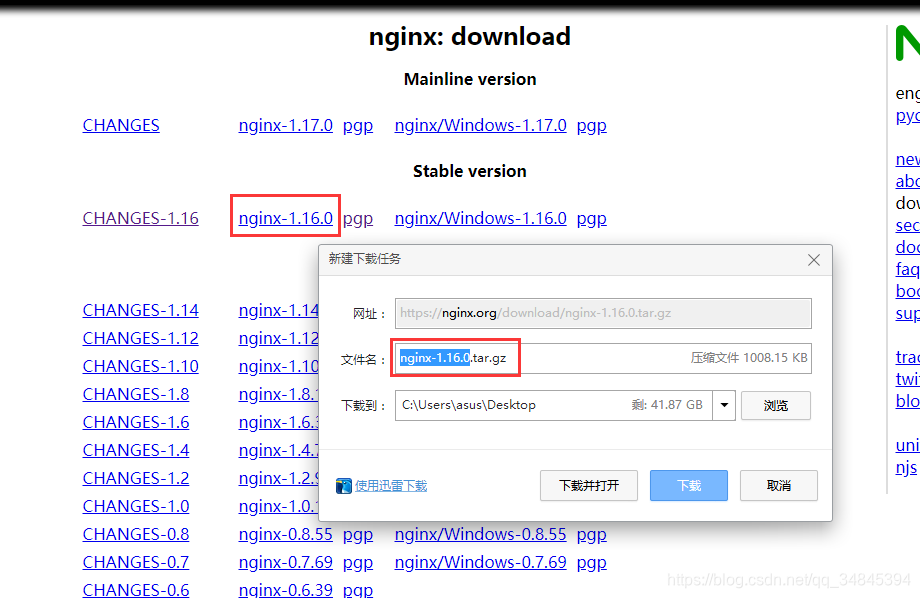Click pgp link next to nginx-0.7.69
This screenshot has height=598, width=920.
click(358, 563)
